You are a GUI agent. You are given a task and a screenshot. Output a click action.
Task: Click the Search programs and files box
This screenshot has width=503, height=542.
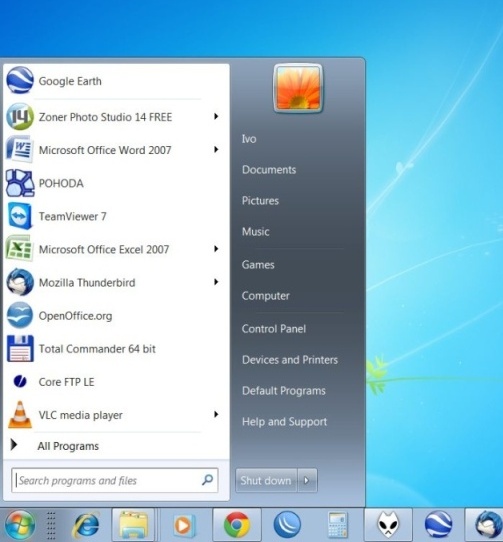pos(114,480)
